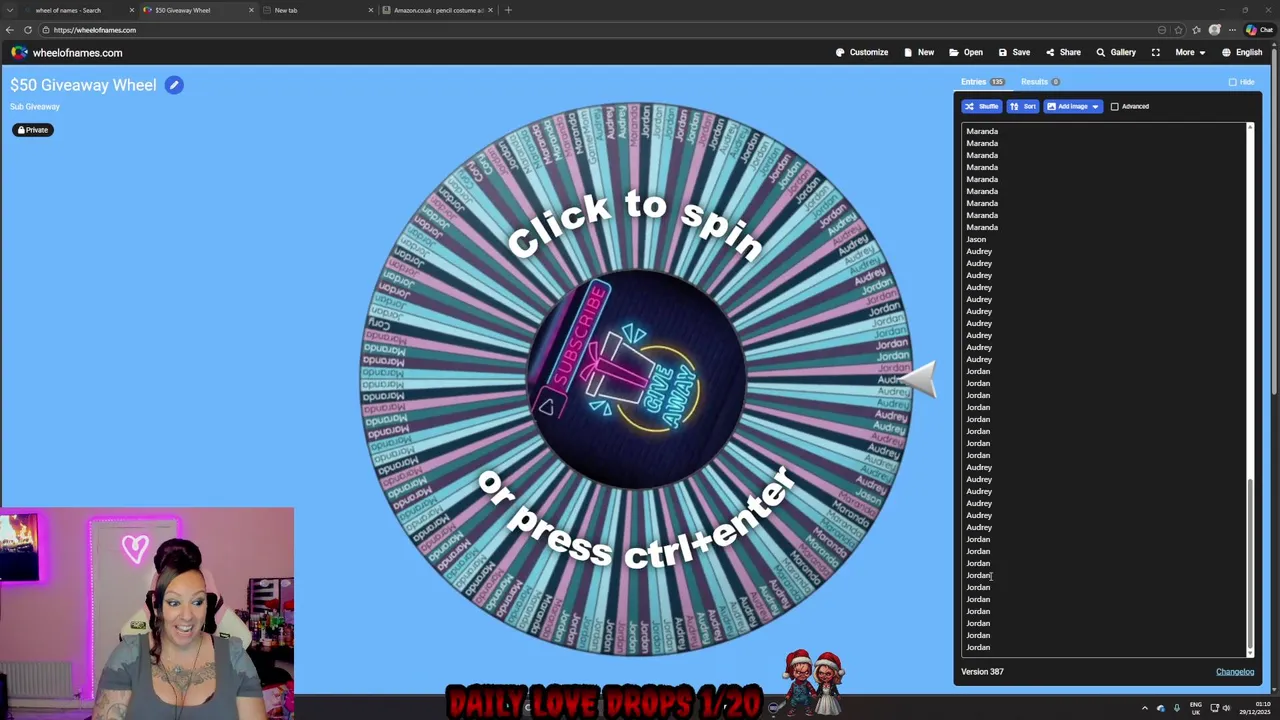Click the microphone tray icon
Screen dimensions: 1280x720
point(1176,708)
